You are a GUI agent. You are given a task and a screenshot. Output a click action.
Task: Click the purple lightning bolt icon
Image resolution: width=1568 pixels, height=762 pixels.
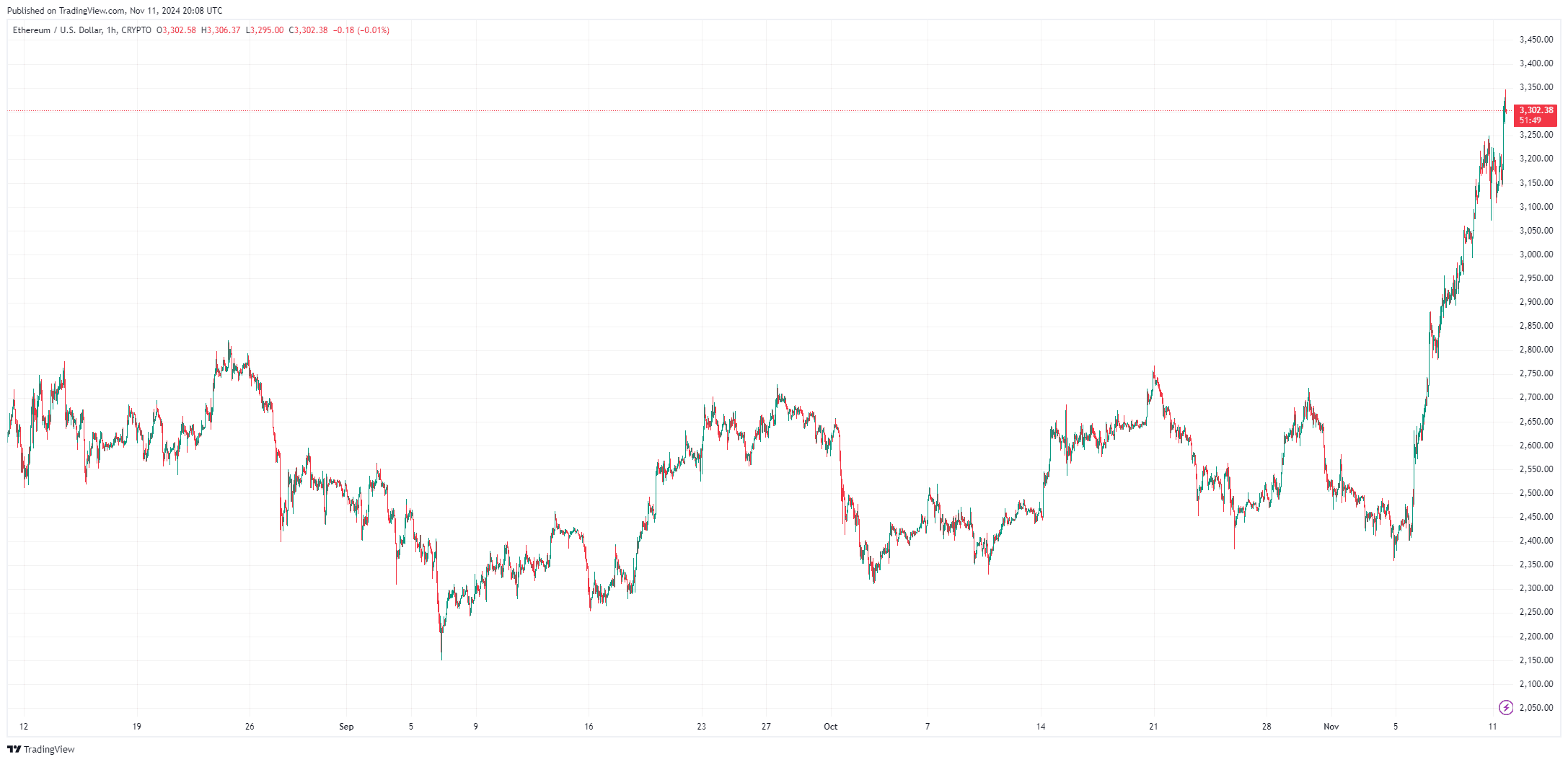[x=1506, y=707]
